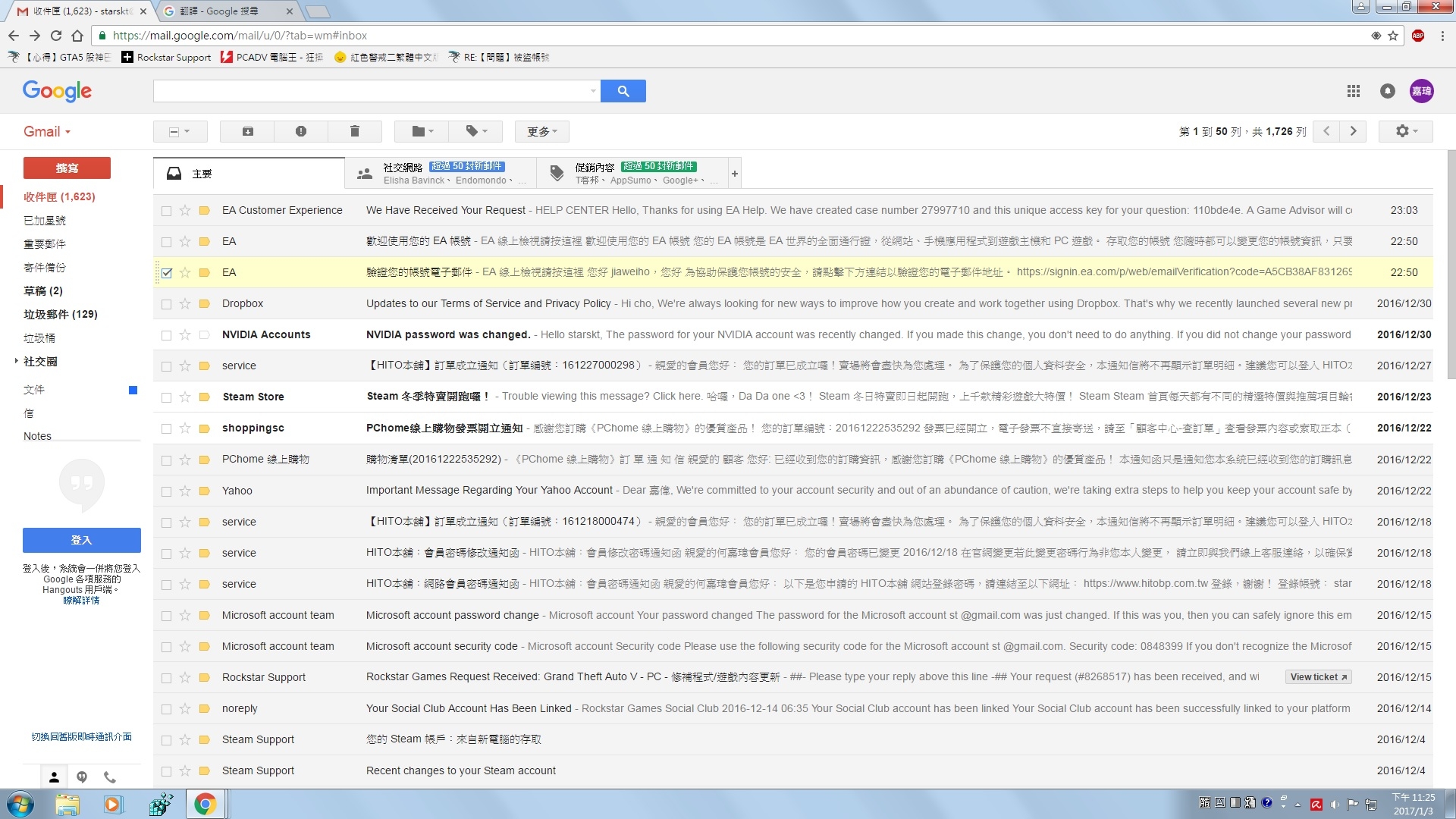Select the shoppingsc email checkbox
1456x819 pixels.
click(x=166, y=428)
